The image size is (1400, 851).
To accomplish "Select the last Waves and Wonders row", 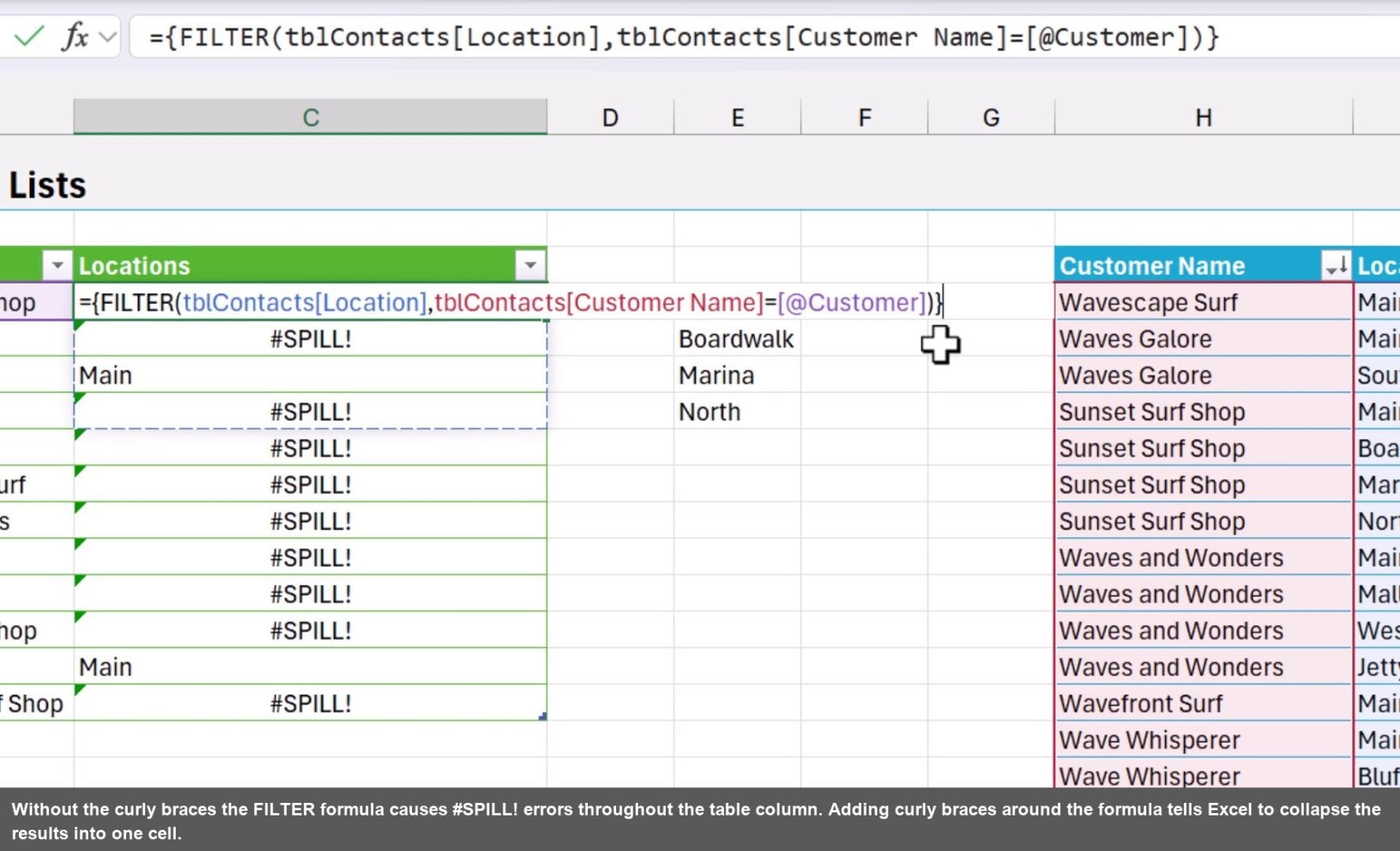I will (x=1203, y=667).
